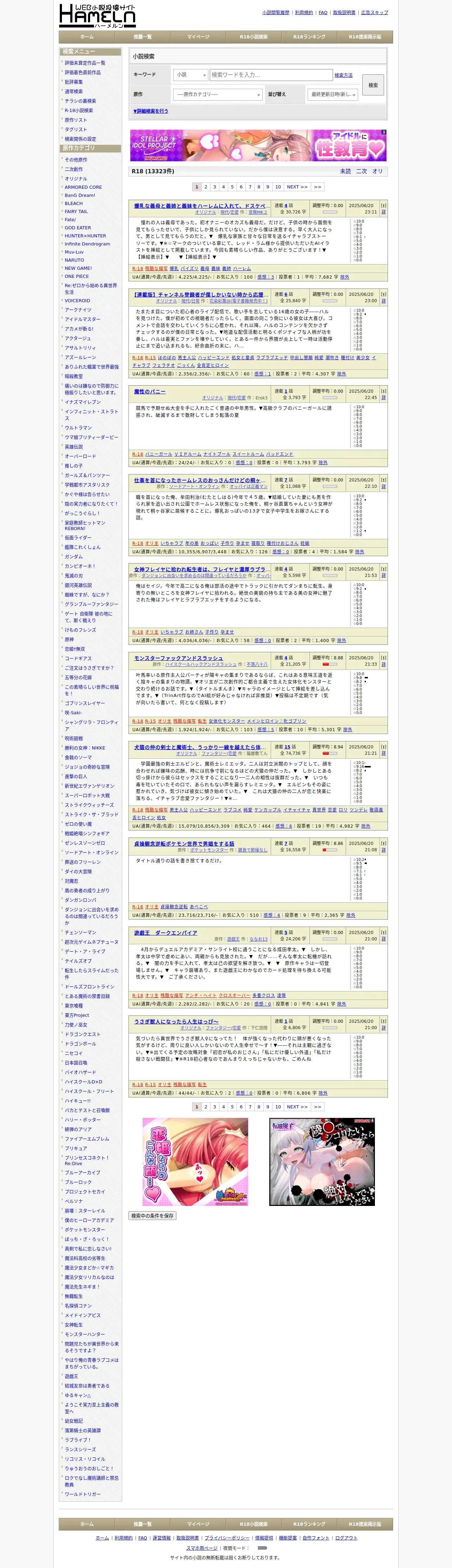
Task: Select 評価未算定作品一覧 in search menu
Action: [x=84, y=63]
